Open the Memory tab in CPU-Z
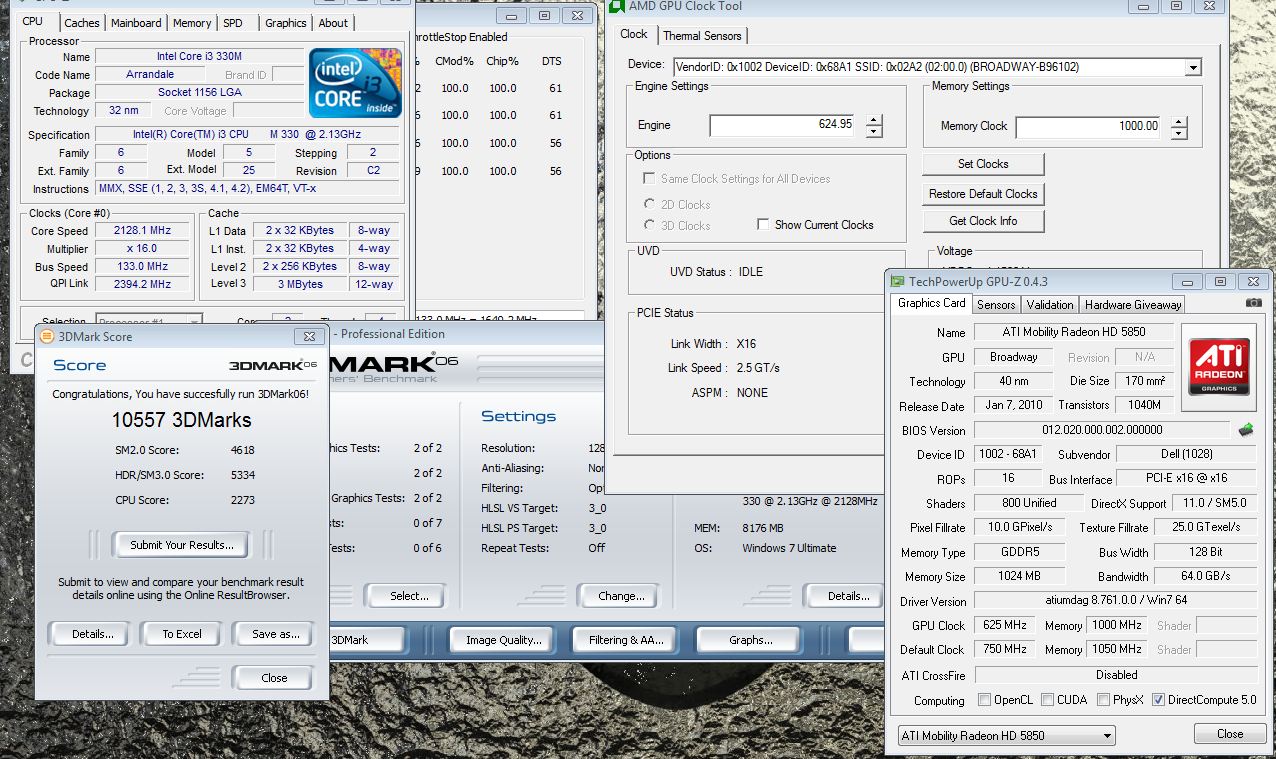 (x=192, y=23)
